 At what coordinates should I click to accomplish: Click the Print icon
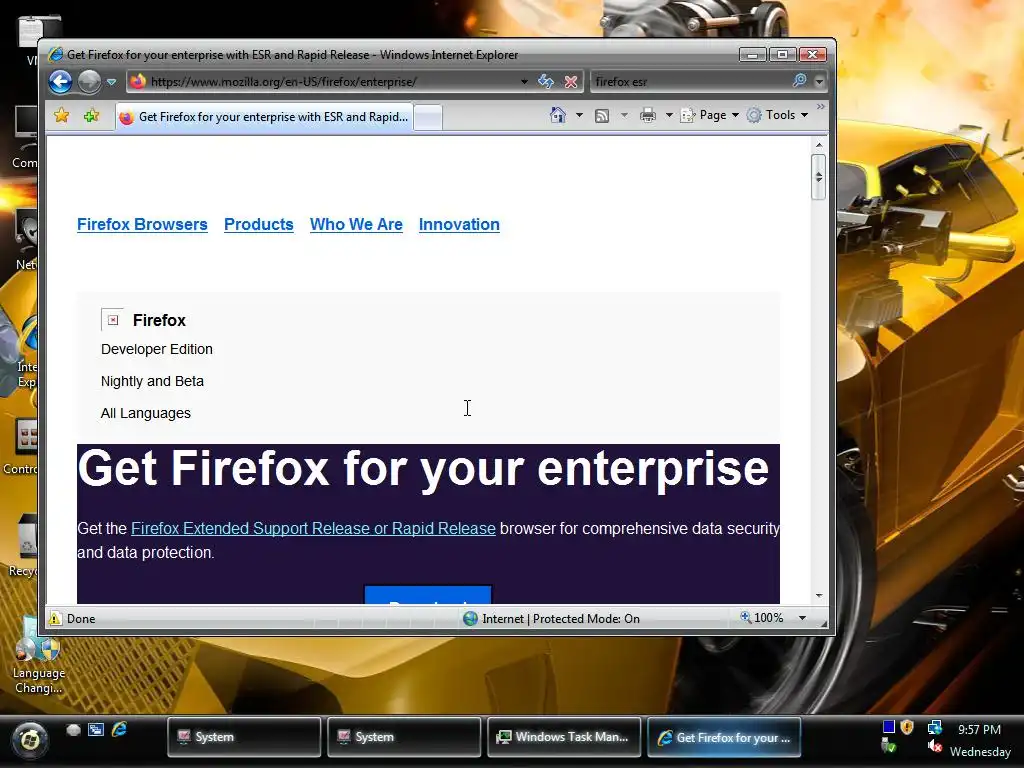[x=648, y=116]
